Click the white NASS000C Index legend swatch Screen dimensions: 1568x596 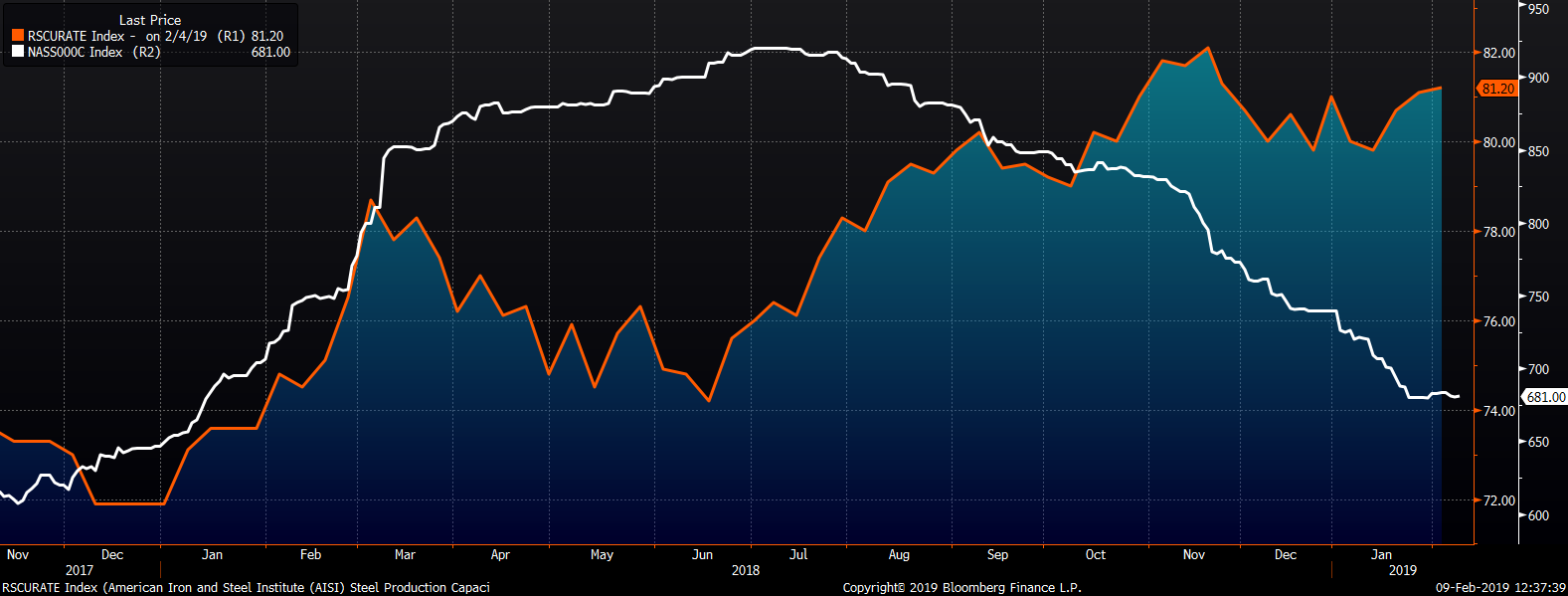pyautogui.click(x=18, y=52)
